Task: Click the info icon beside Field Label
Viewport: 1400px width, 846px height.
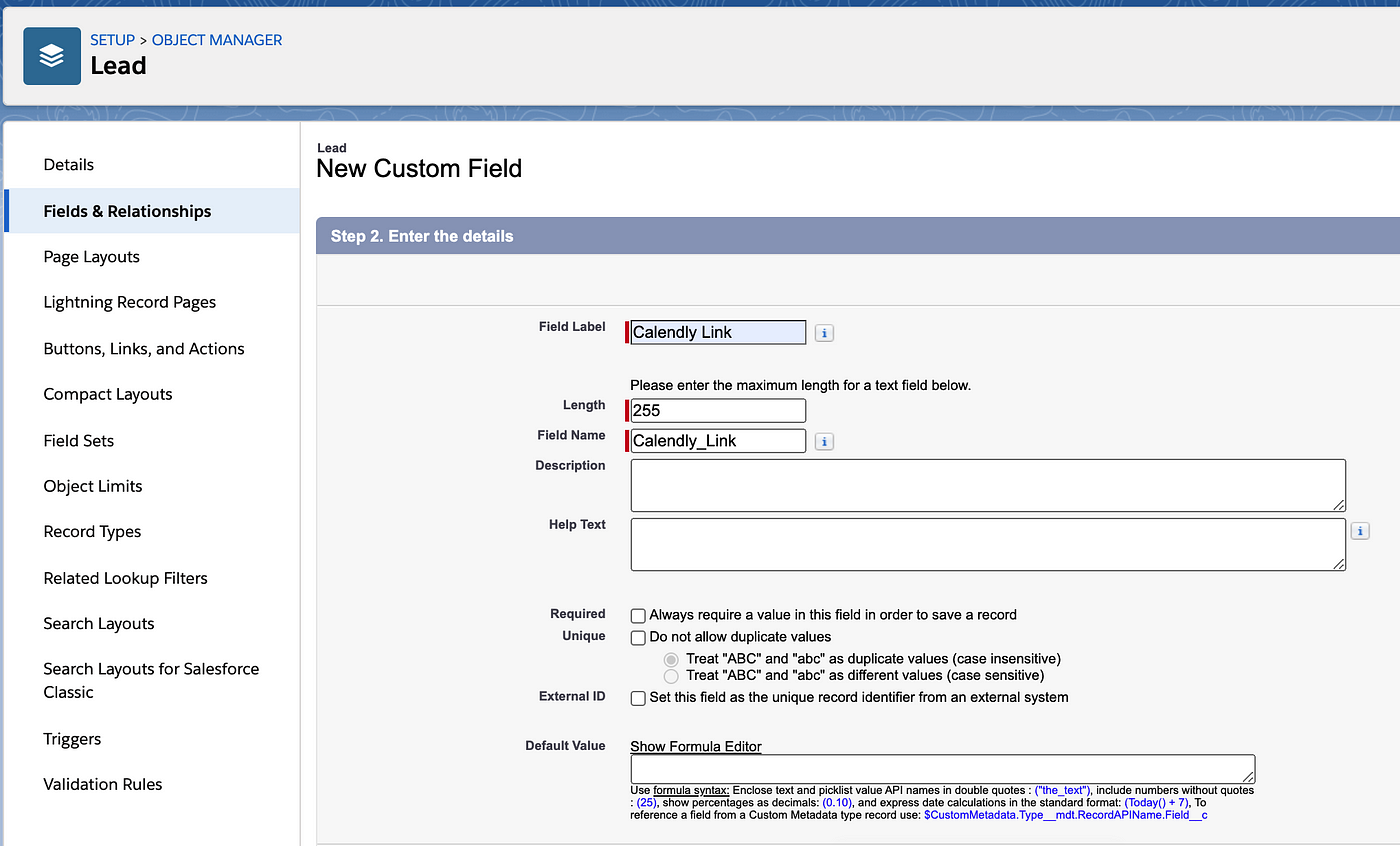Action: point(824,333)
